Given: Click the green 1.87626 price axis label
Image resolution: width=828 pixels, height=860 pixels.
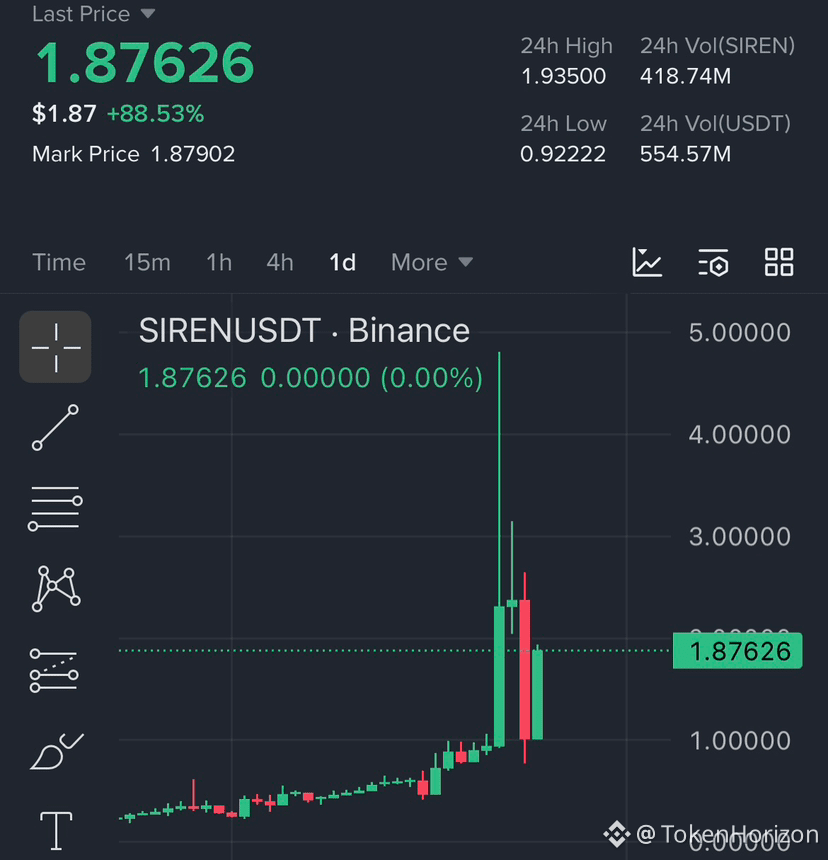Looking at the screenshot, I should pyautogui.click(x=738, y=651).
